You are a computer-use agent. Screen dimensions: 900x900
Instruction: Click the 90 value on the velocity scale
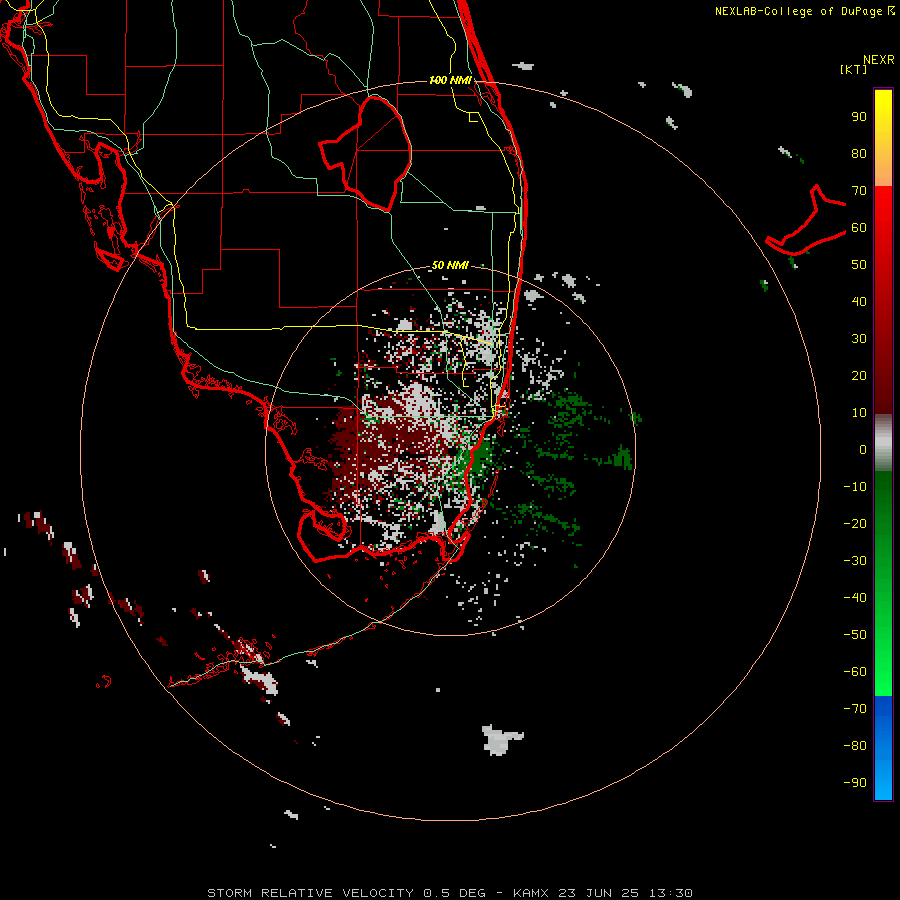point(859,117)
